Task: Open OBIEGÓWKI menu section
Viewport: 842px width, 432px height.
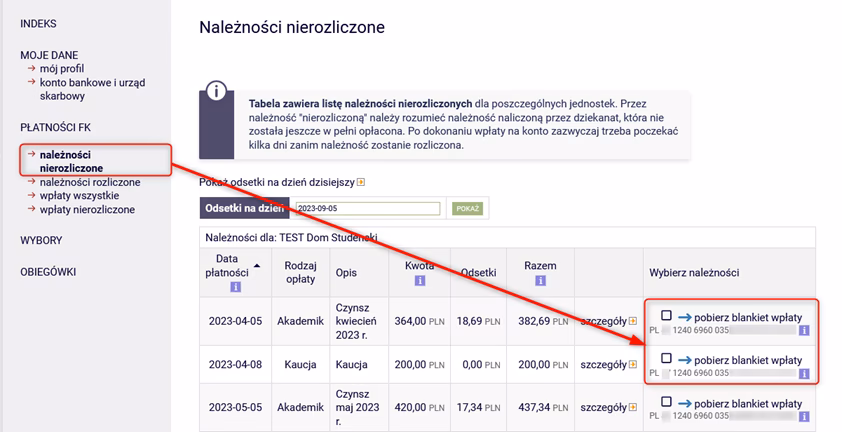Action: [48, 272]
